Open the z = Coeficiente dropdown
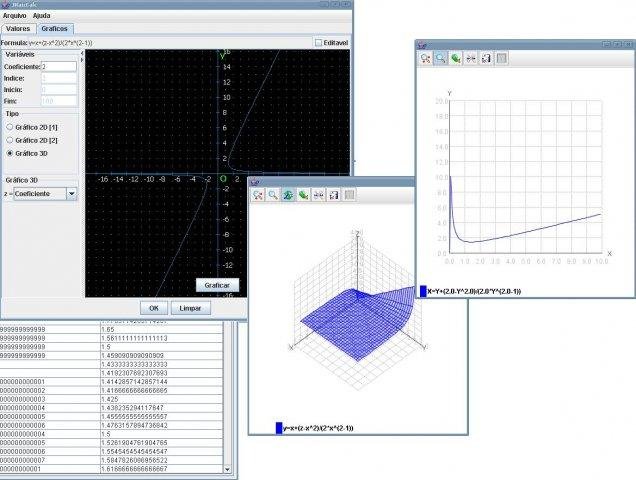The width and height of the screenshot is (636, 480). click(45, 194)
